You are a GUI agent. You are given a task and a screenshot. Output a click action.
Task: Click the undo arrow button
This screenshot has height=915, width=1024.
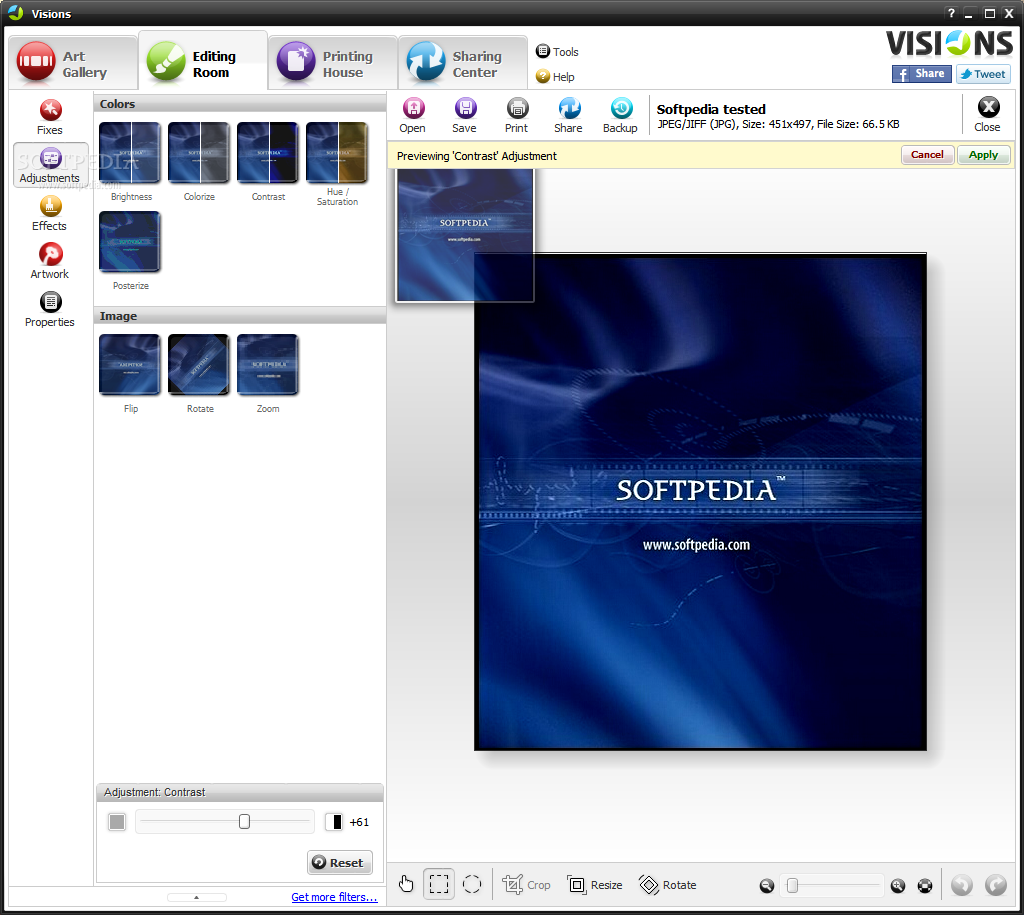click(961, 885)
